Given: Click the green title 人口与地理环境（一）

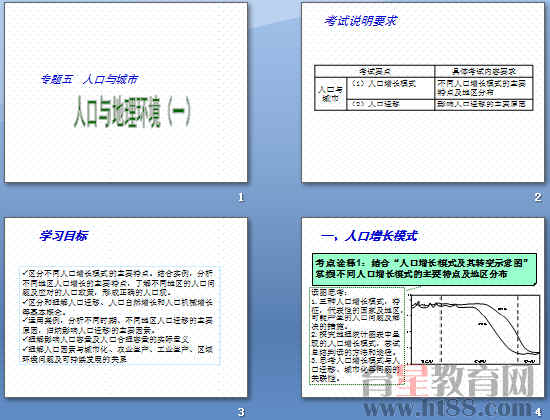Looking at the screenshot, I should (x=132, y=112).
